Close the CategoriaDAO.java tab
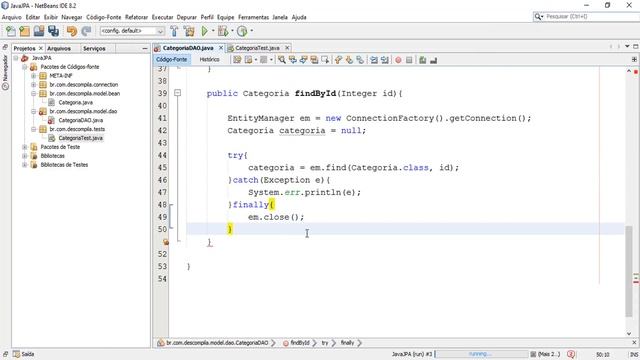 click(221, 48)
